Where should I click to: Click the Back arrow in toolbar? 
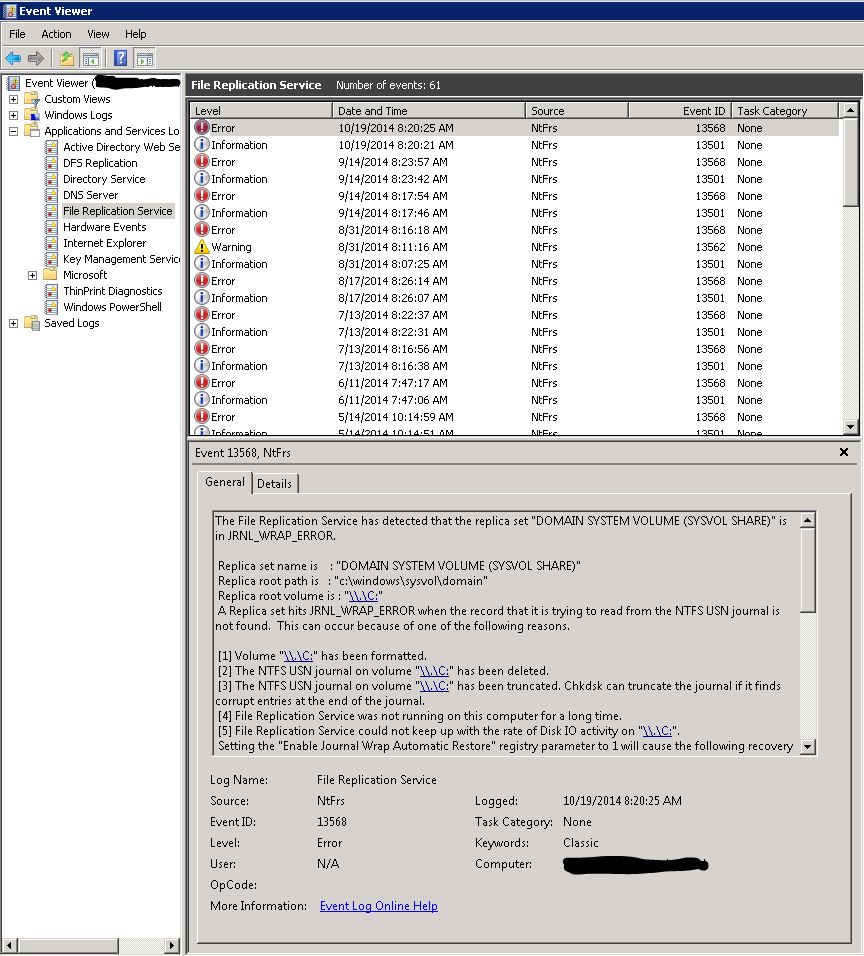pyautogui.click(x=13, y=59)
